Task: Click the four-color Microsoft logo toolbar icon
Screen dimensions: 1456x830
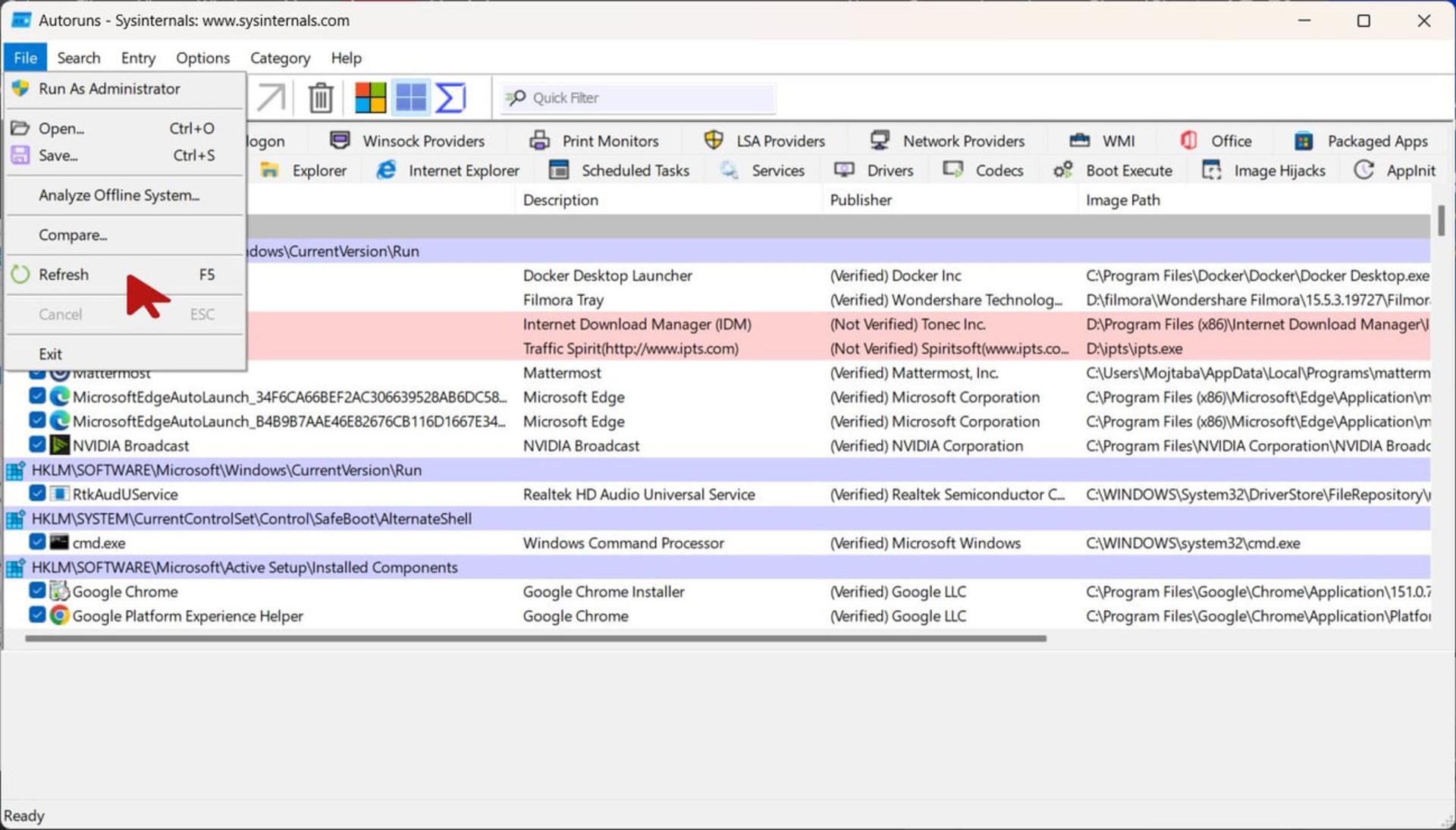Action: [370, 98]
